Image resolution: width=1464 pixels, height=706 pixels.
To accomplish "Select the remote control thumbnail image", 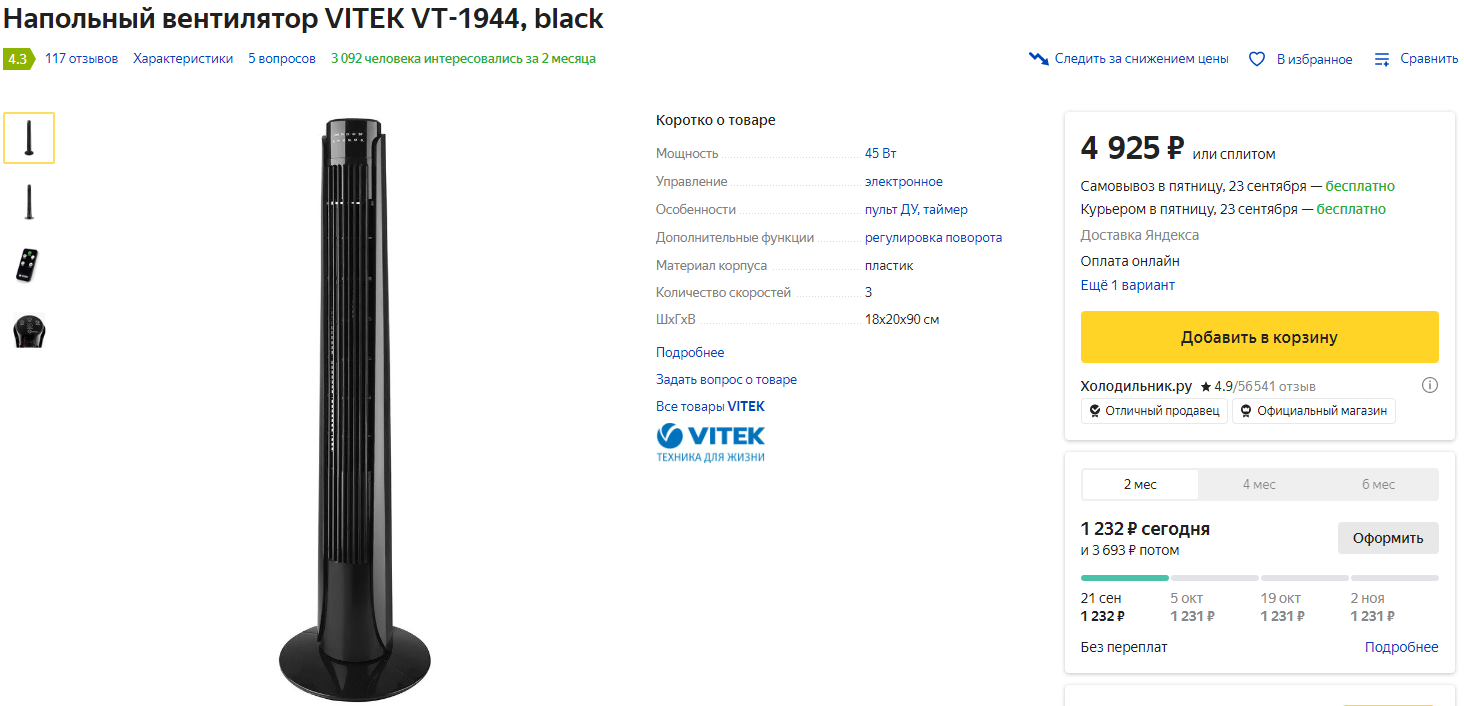I will (x=29, y=265).
